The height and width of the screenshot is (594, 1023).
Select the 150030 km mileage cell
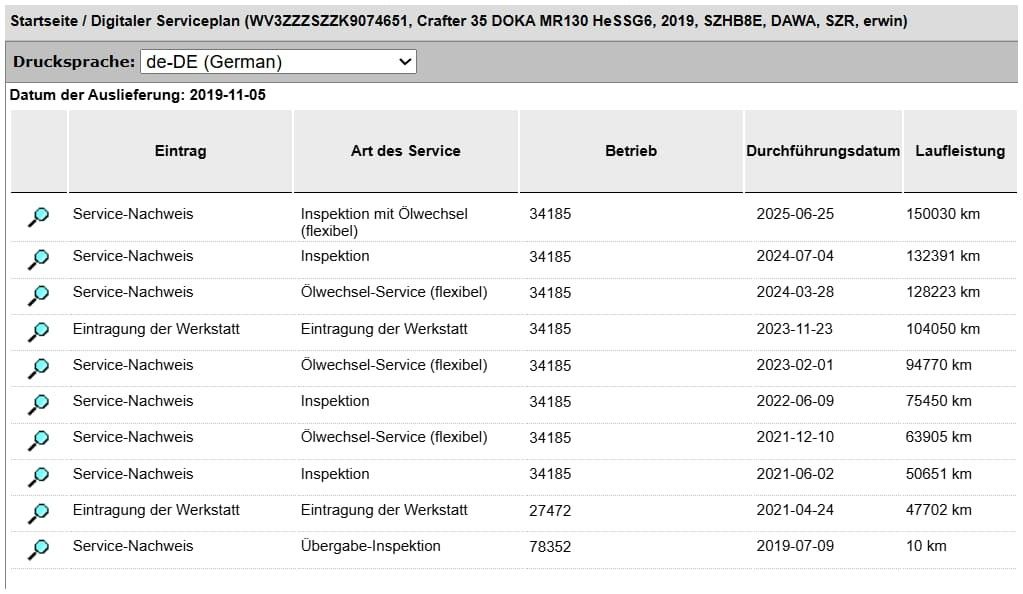(x=943, y=214)
